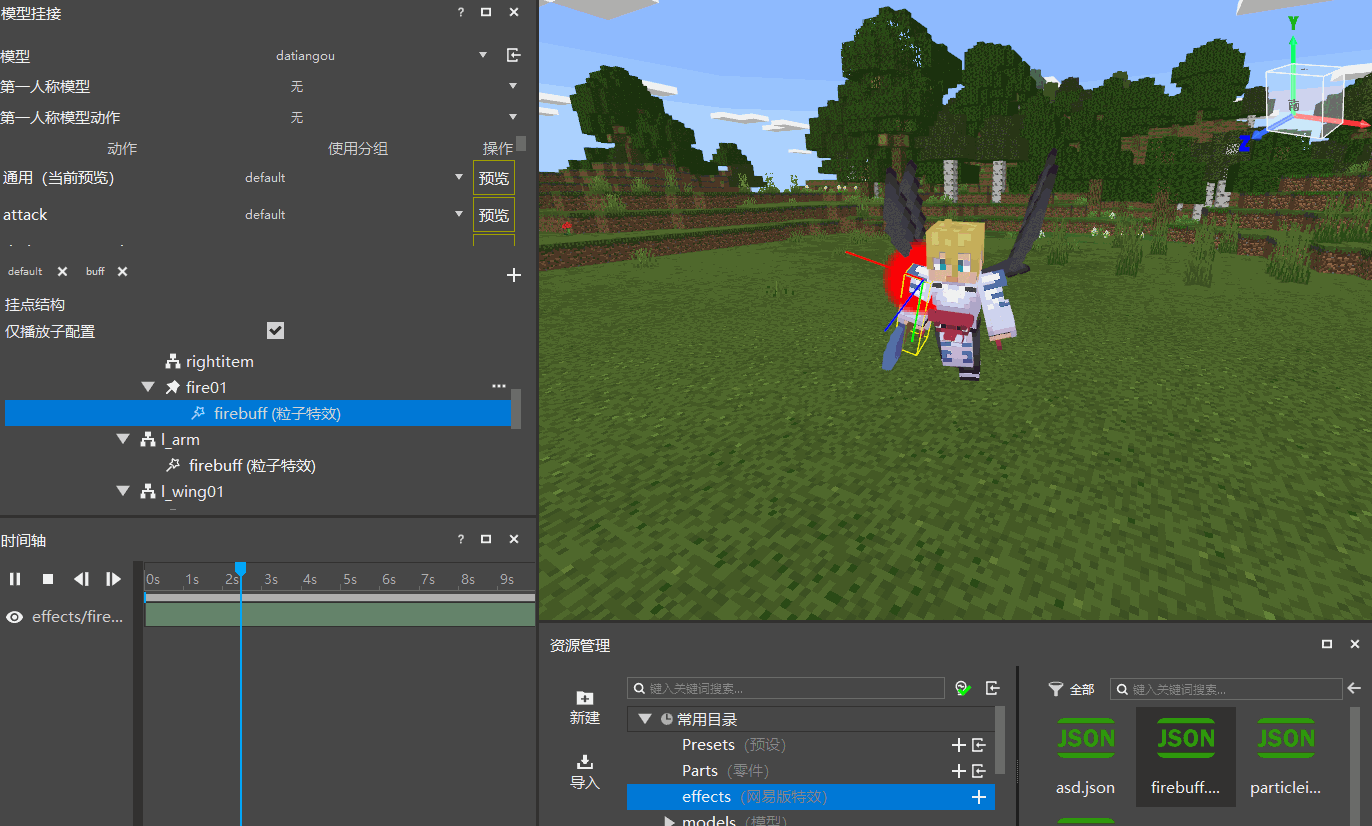Select the highlighted firebuff (粒子特效) under fire01
The height and width of the screenshot is (826, 1372).
pyautogui.click(x=258, y=413)
